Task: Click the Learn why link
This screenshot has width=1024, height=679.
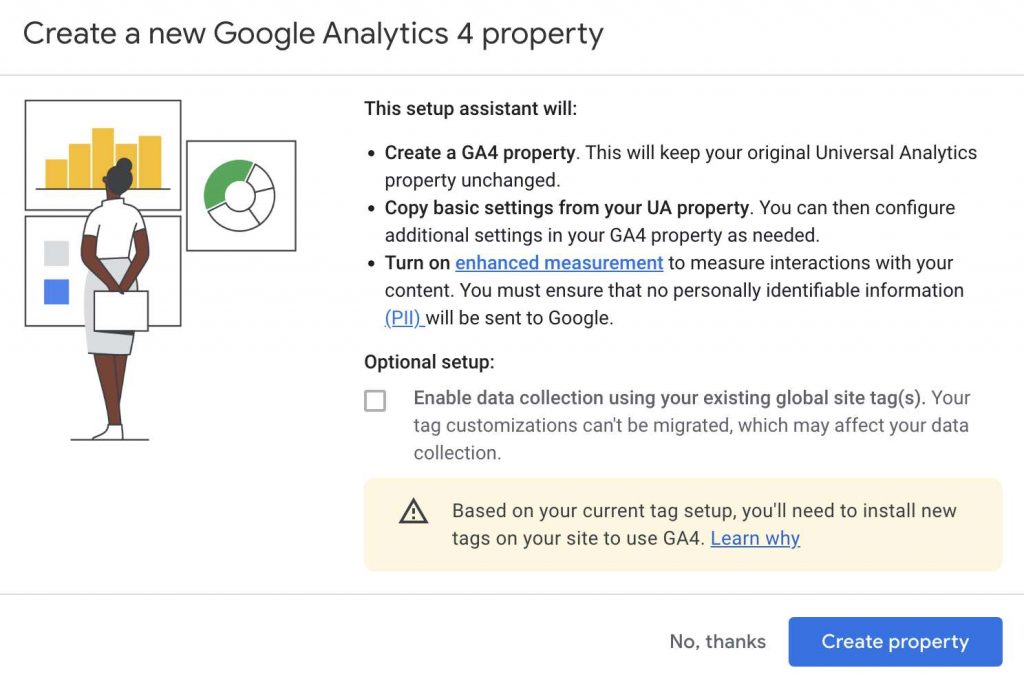Action: point(755,539)
